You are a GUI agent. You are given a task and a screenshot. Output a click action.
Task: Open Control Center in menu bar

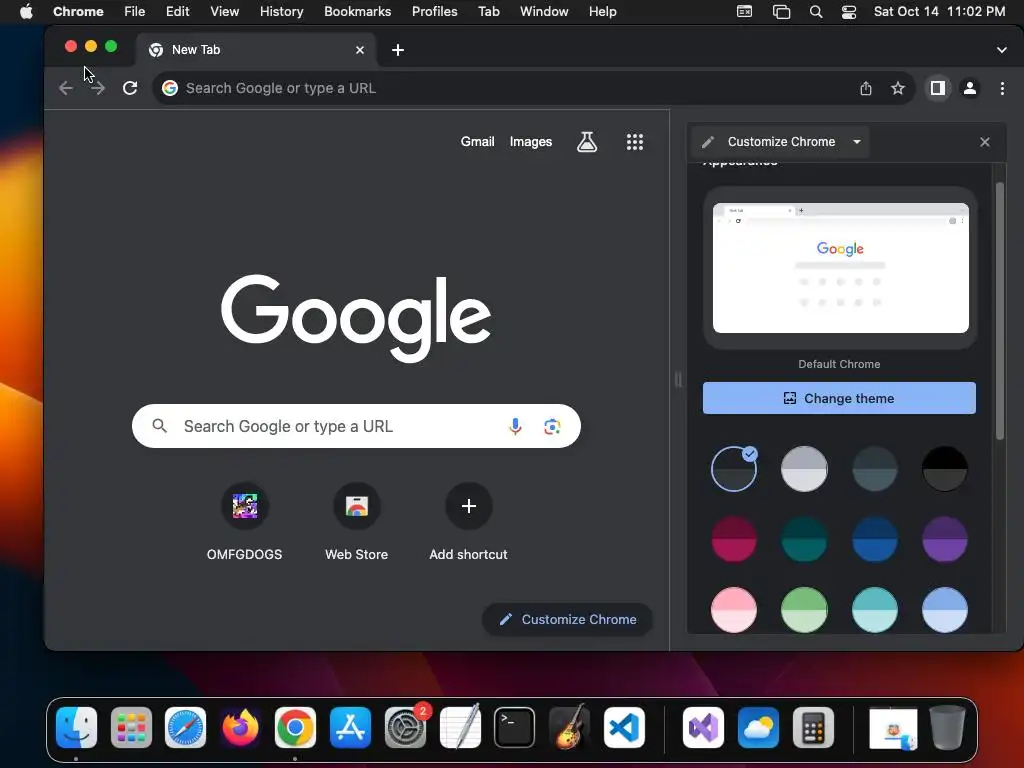coord(848,12)
